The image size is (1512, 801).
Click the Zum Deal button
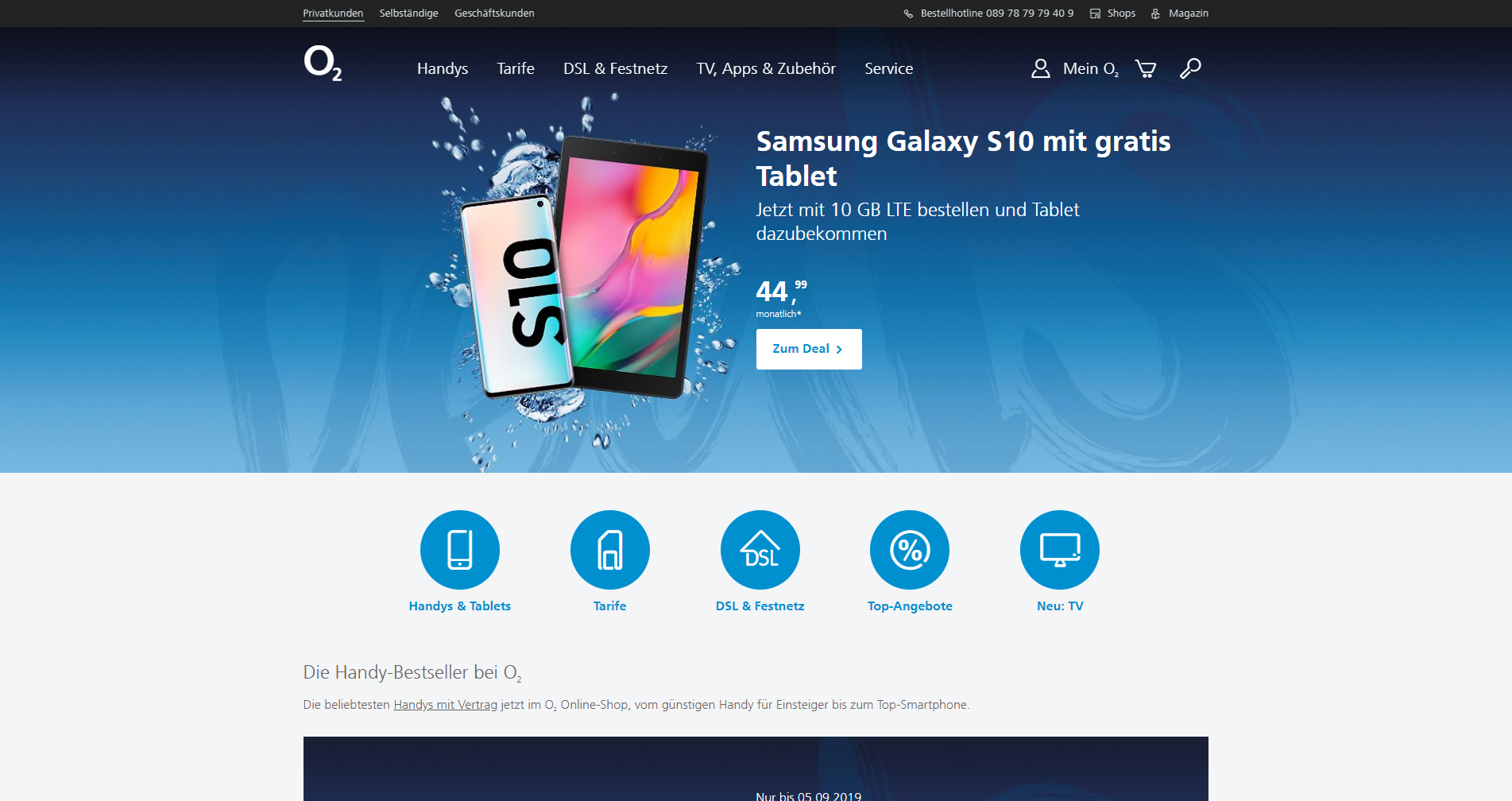(x=809, y=349)
